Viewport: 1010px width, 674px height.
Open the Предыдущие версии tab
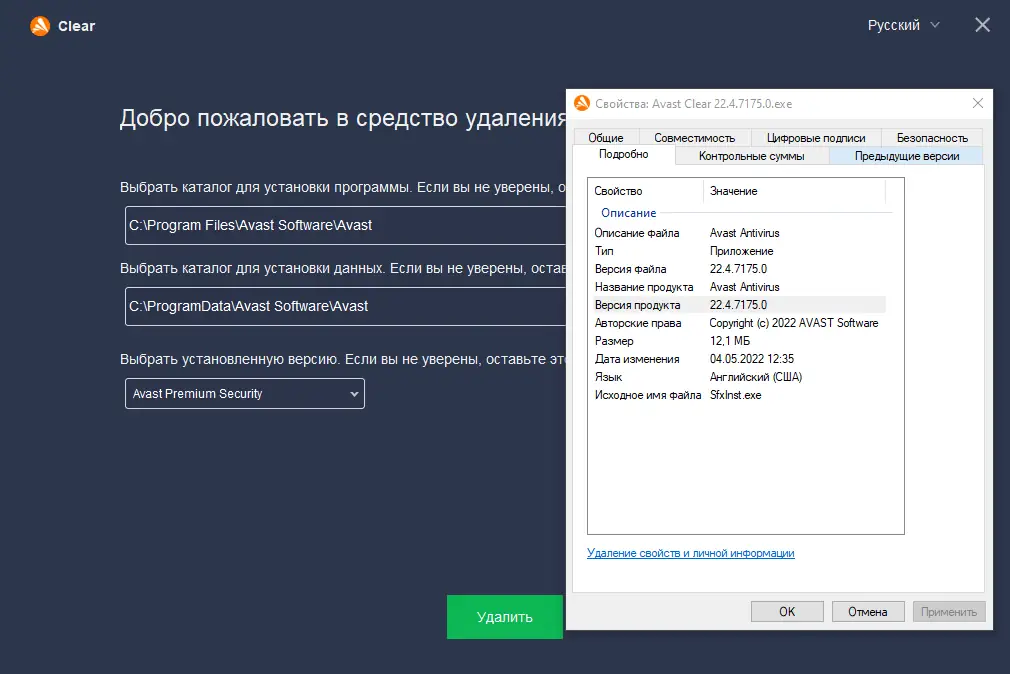click(907, 156)
